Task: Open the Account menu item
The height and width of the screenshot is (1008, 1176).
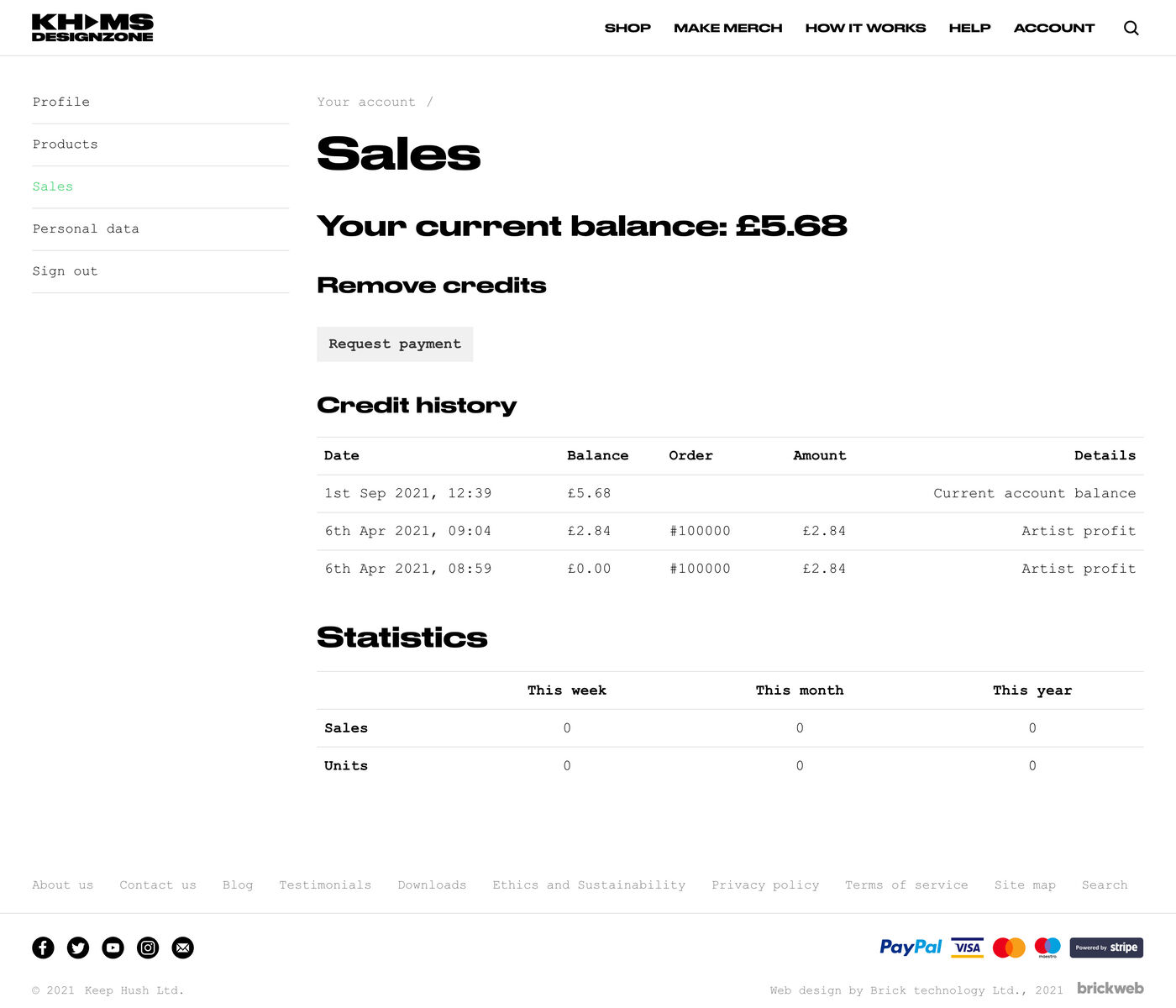Action: click(x=1053, y=28)
